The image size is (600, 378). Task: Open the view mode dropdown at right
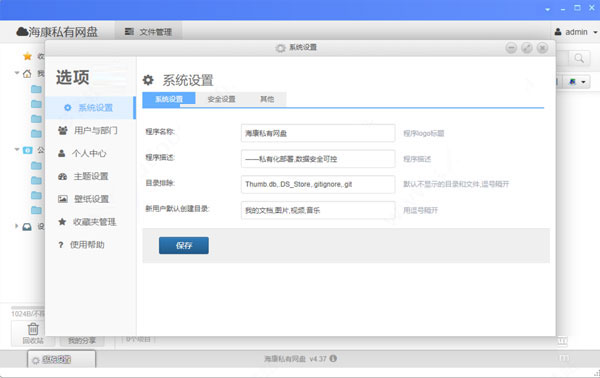[x=577, y=81]
